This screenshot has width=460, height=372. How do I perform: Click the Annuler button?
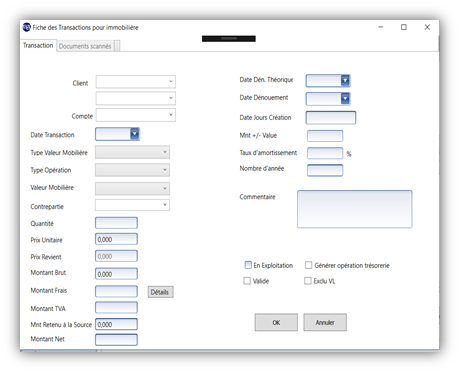point(325,322)
